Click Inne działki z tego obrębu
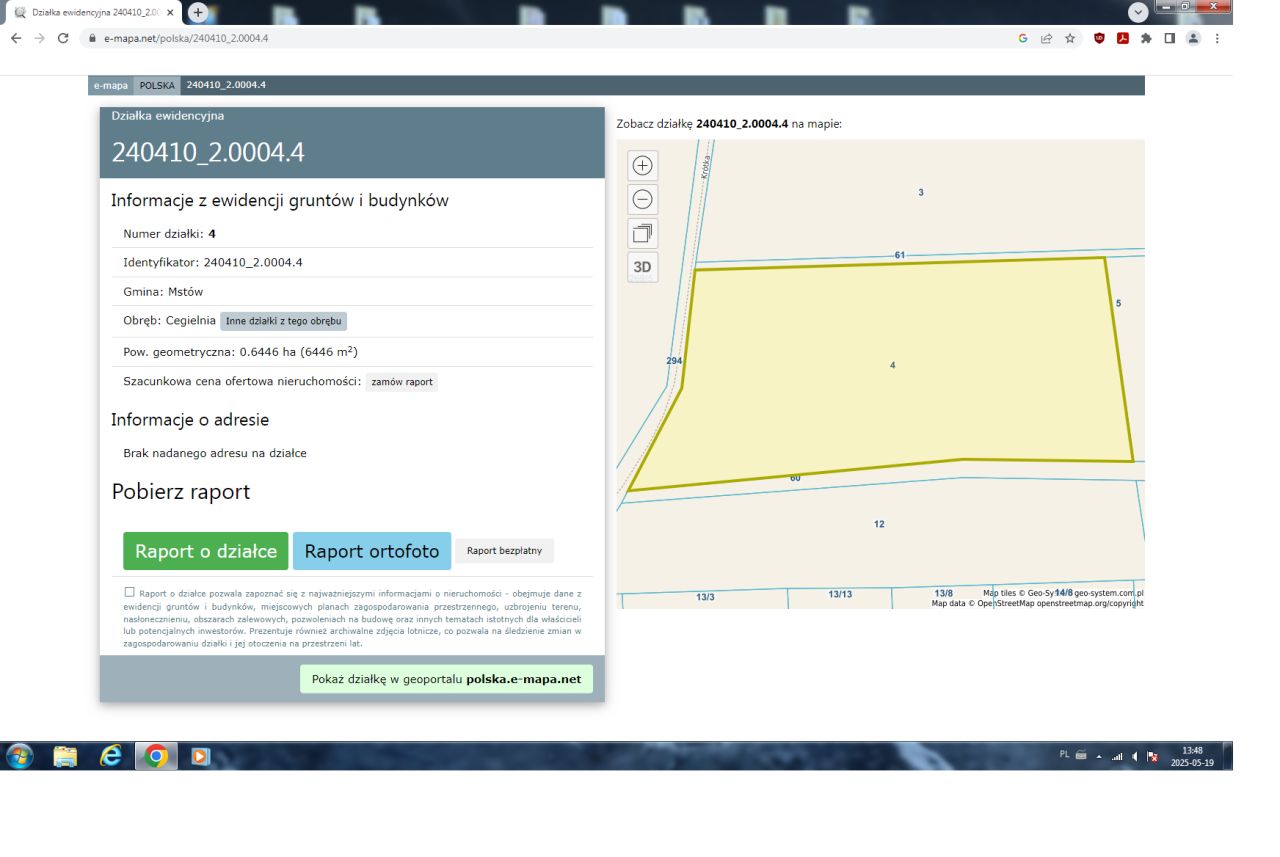 click(283, 321)
